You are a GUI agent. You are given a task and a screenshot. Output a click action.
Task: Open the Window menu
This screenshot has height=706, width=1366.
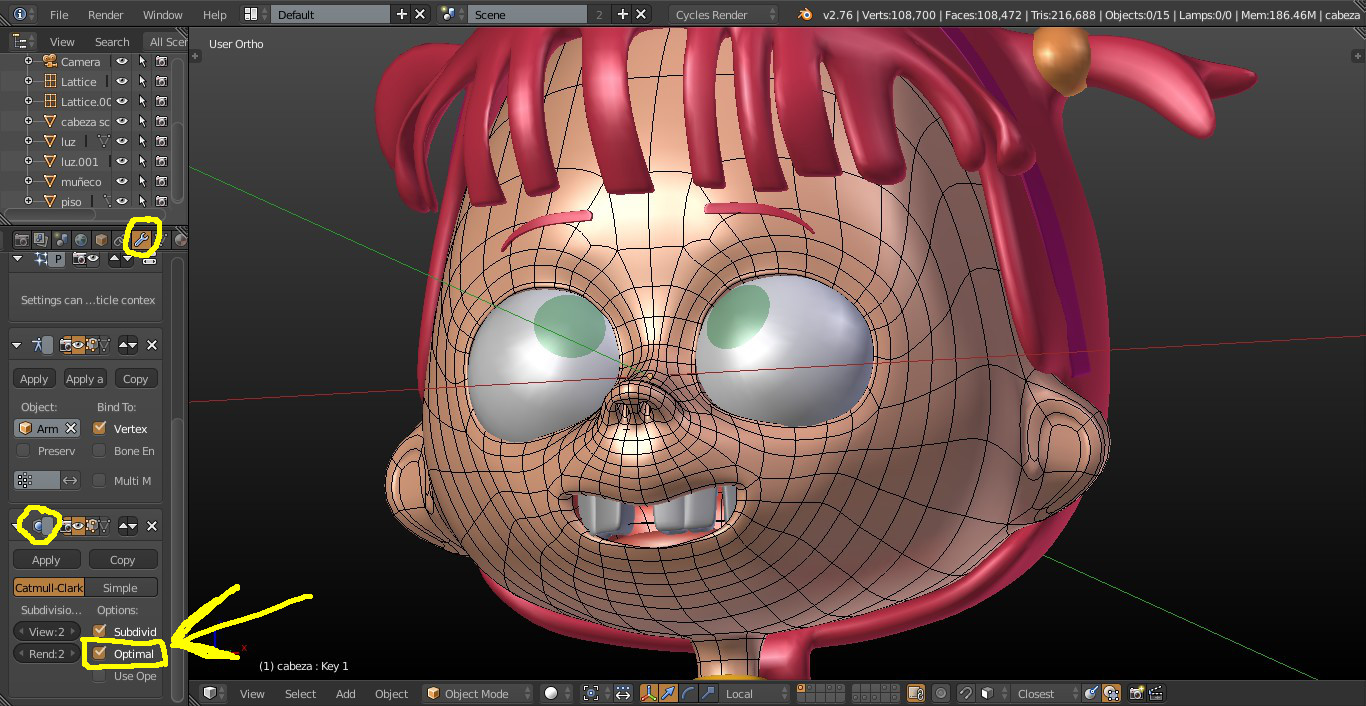(163, 15)
